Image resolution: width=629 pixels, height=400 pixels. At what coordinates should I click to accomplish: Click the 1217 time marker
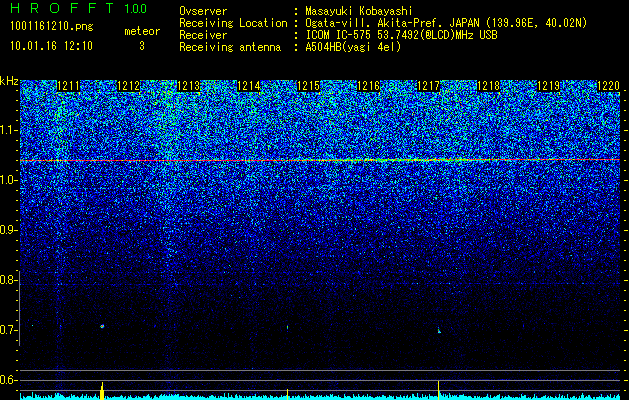coord(429,86)
